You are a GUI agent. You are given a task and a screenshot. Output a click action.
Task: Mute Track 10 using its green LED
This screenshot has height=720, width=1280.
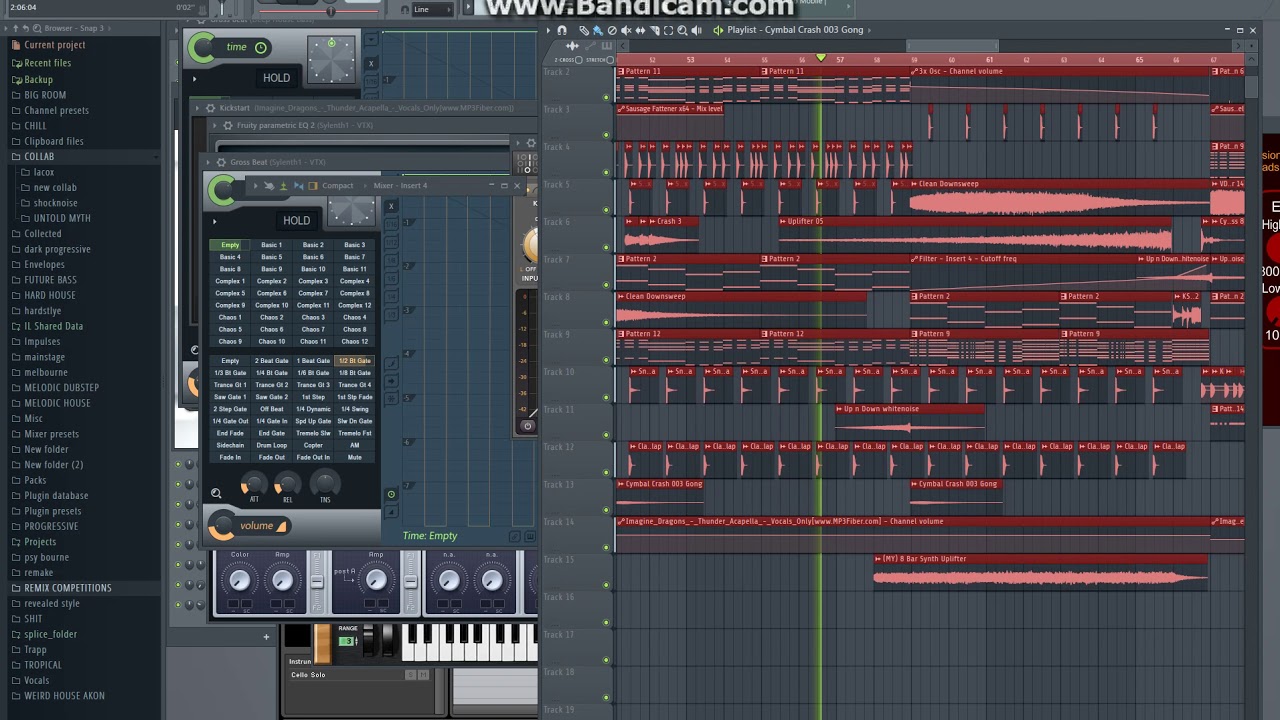coord(606,397)
